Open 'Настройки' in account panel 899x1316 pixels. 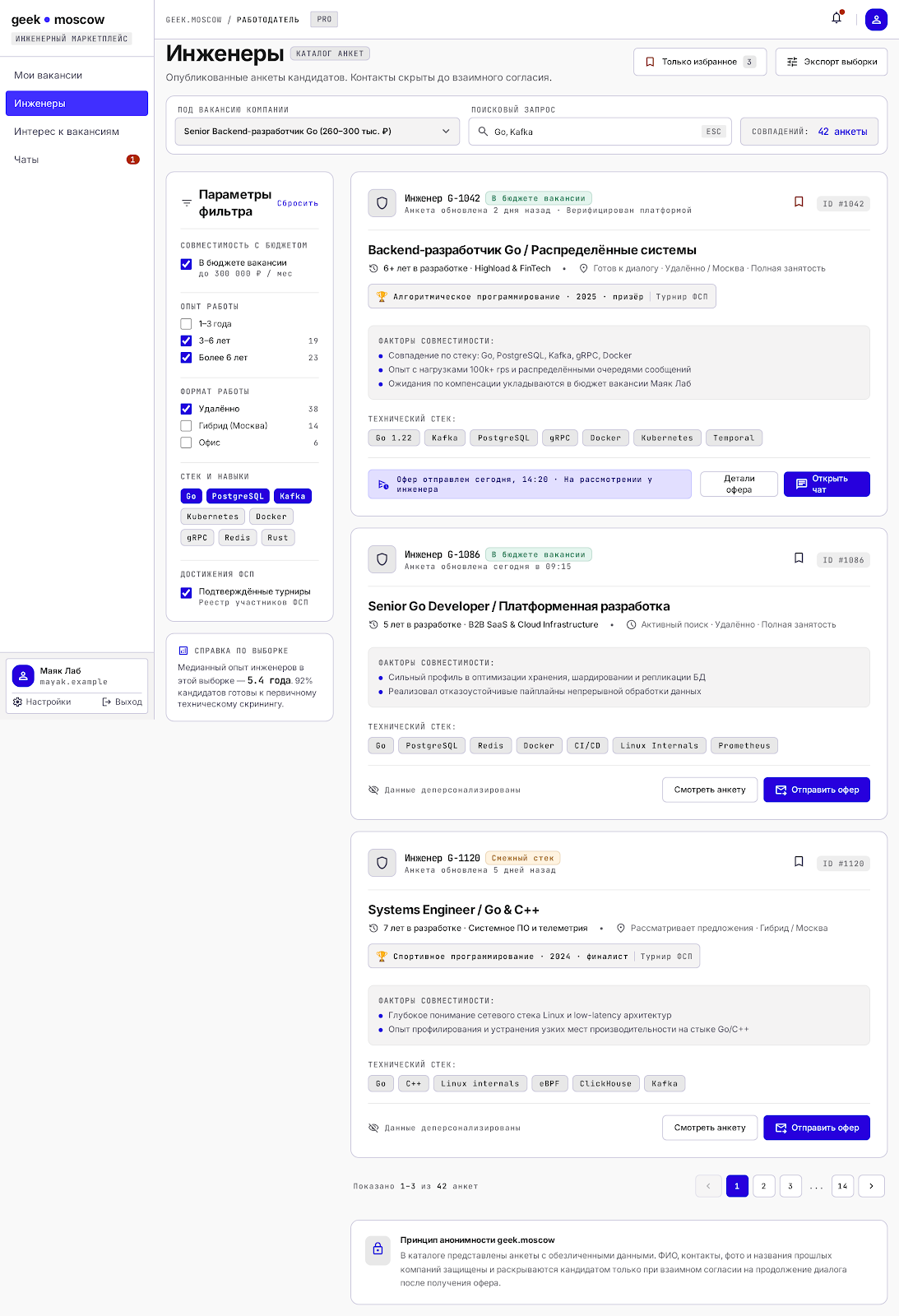42,702
